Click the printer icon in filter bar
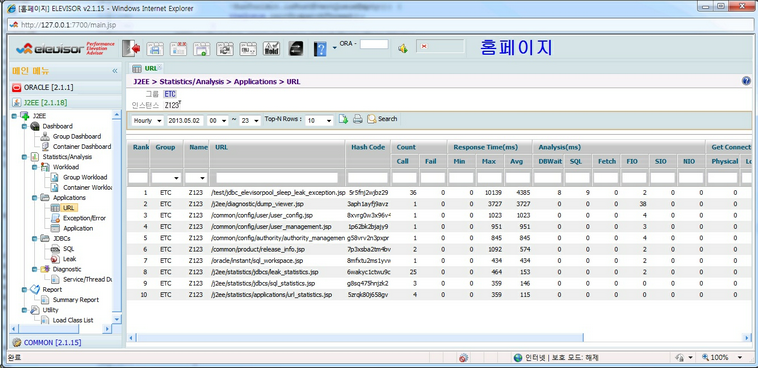 point(357,119)
